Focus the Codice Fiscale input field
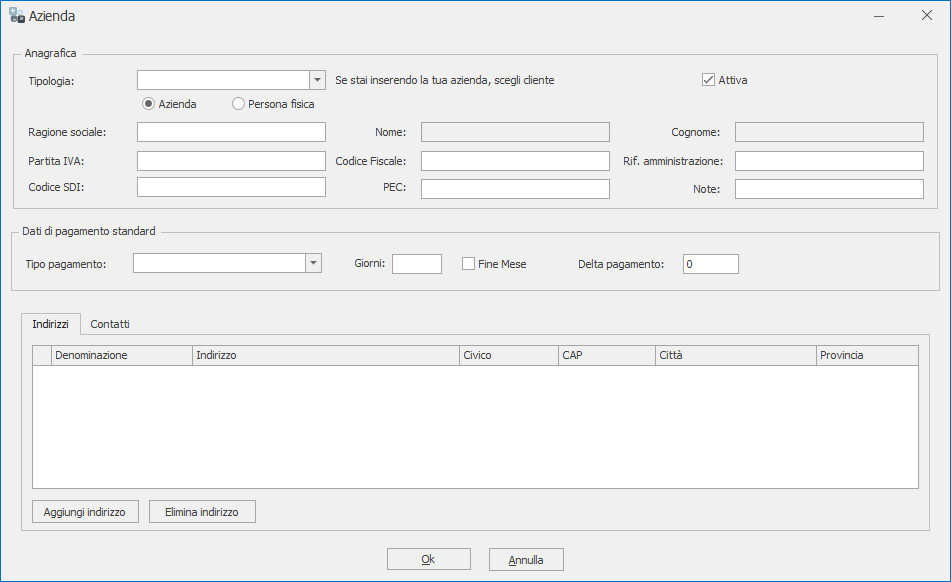The height and width of the screenshot is (582, 951). (515, 161)
